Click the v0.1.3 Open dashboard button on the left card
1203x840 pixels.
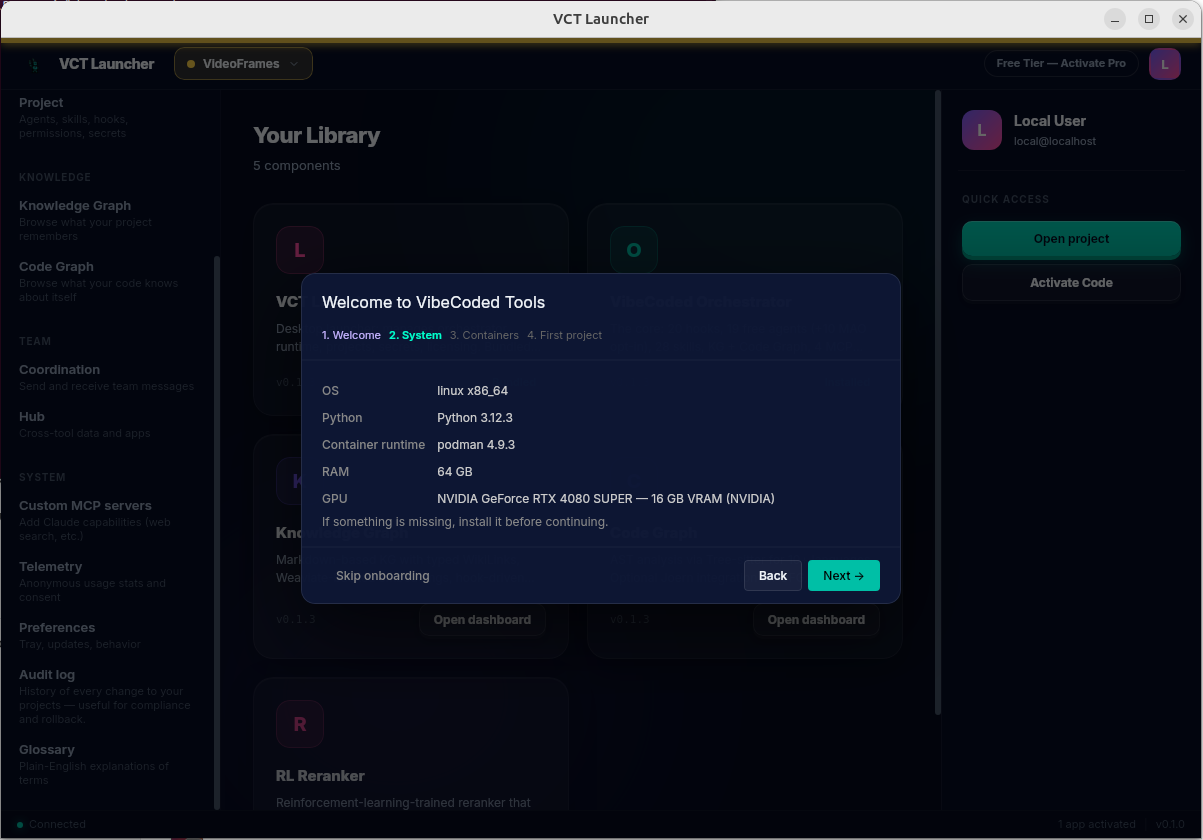(482, 620)
